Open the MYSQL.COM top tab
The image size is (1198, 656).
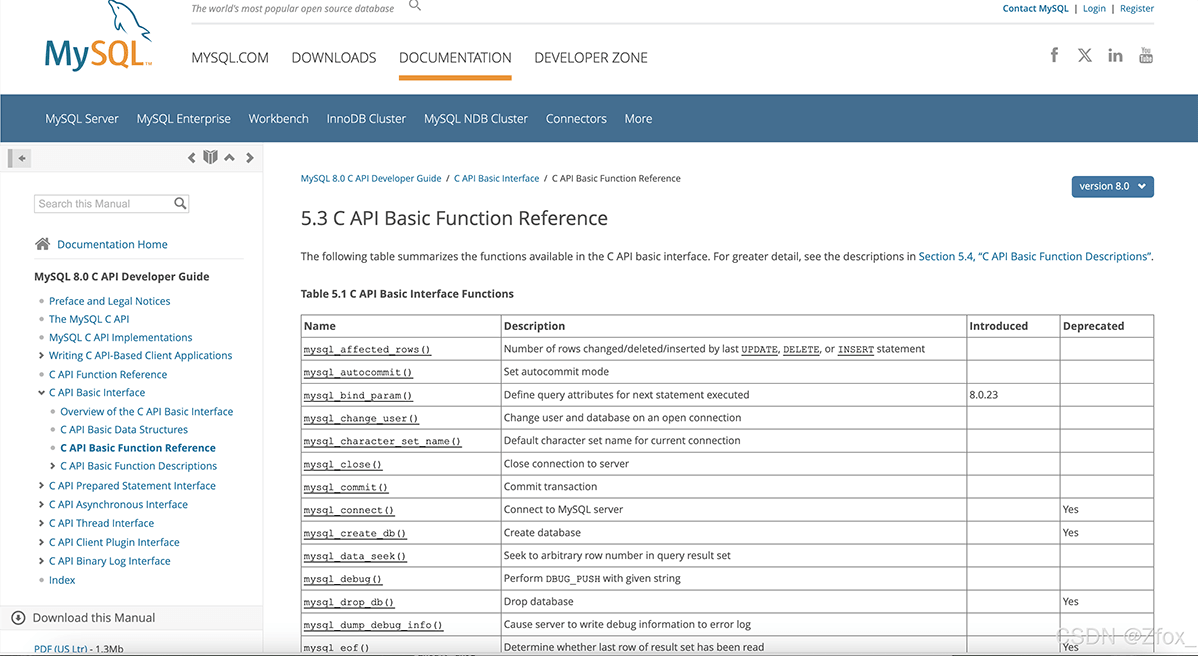230,58
